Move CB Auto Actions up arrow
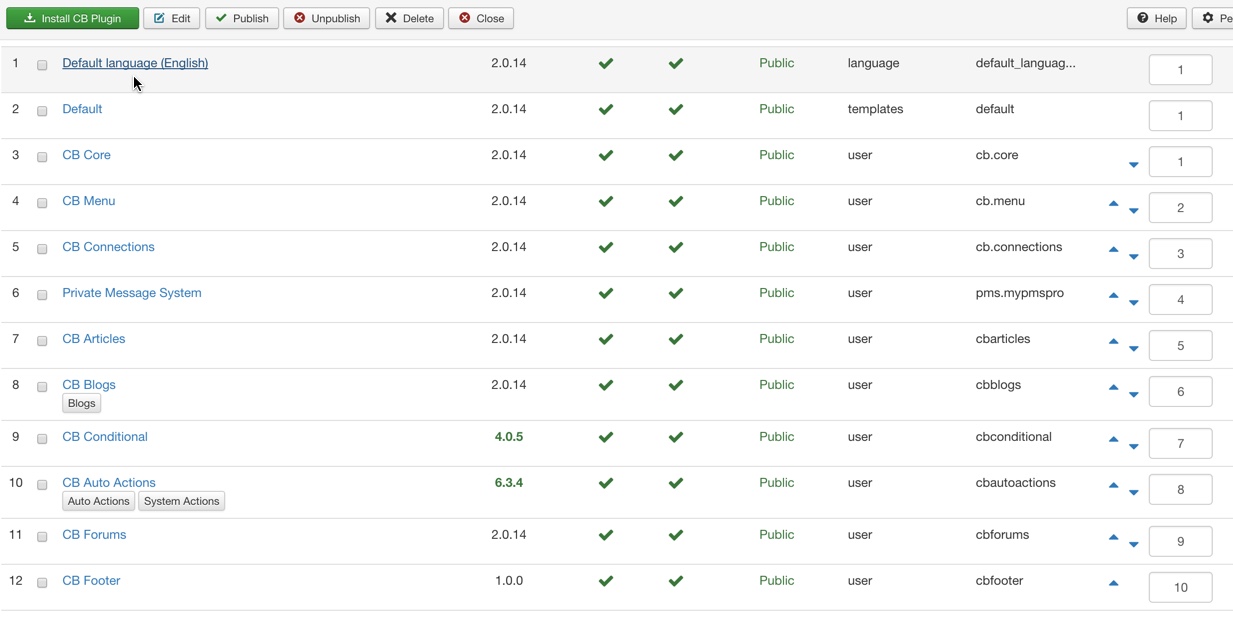1233x618 pixels. (1113, 486)
